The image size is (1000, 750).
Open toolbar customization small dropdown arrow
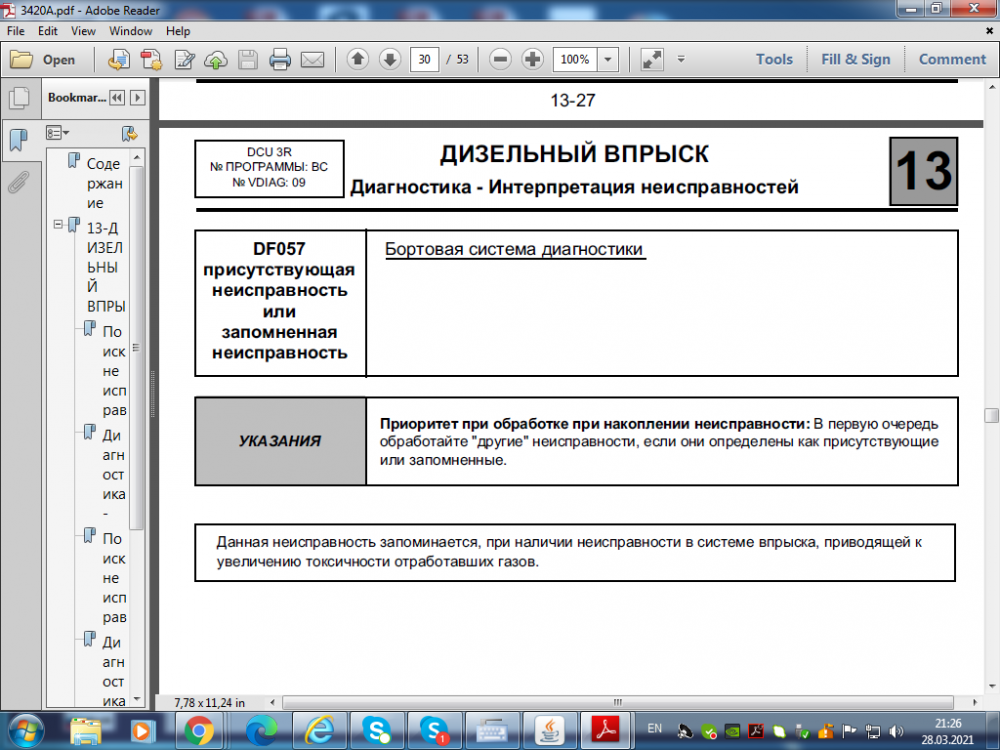681,59
